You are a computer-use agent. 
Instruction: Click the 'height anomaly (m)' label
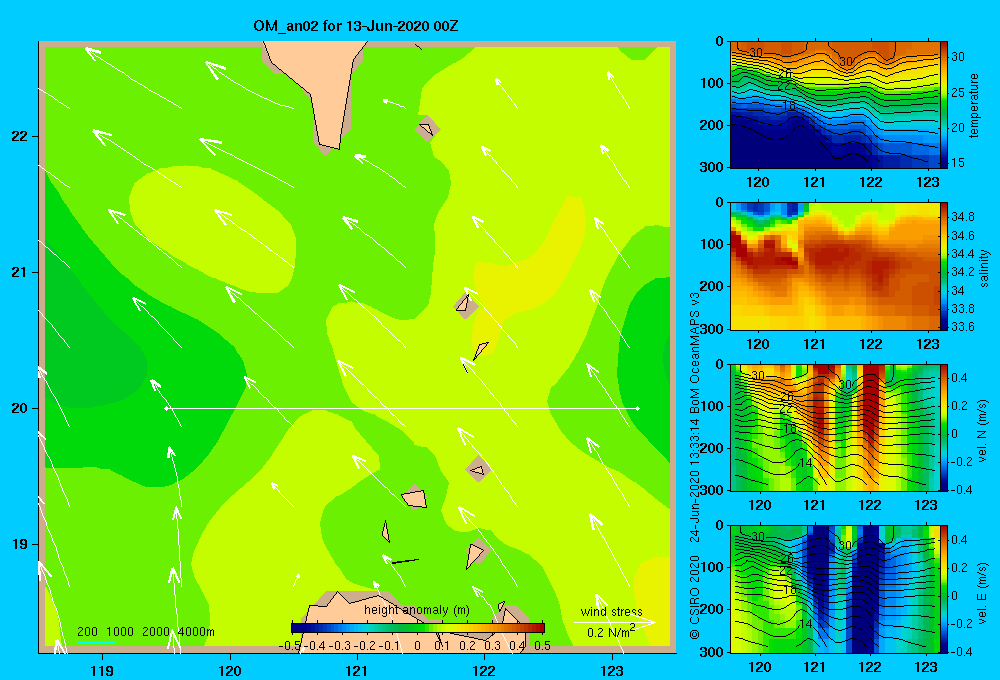pos(416,610)
